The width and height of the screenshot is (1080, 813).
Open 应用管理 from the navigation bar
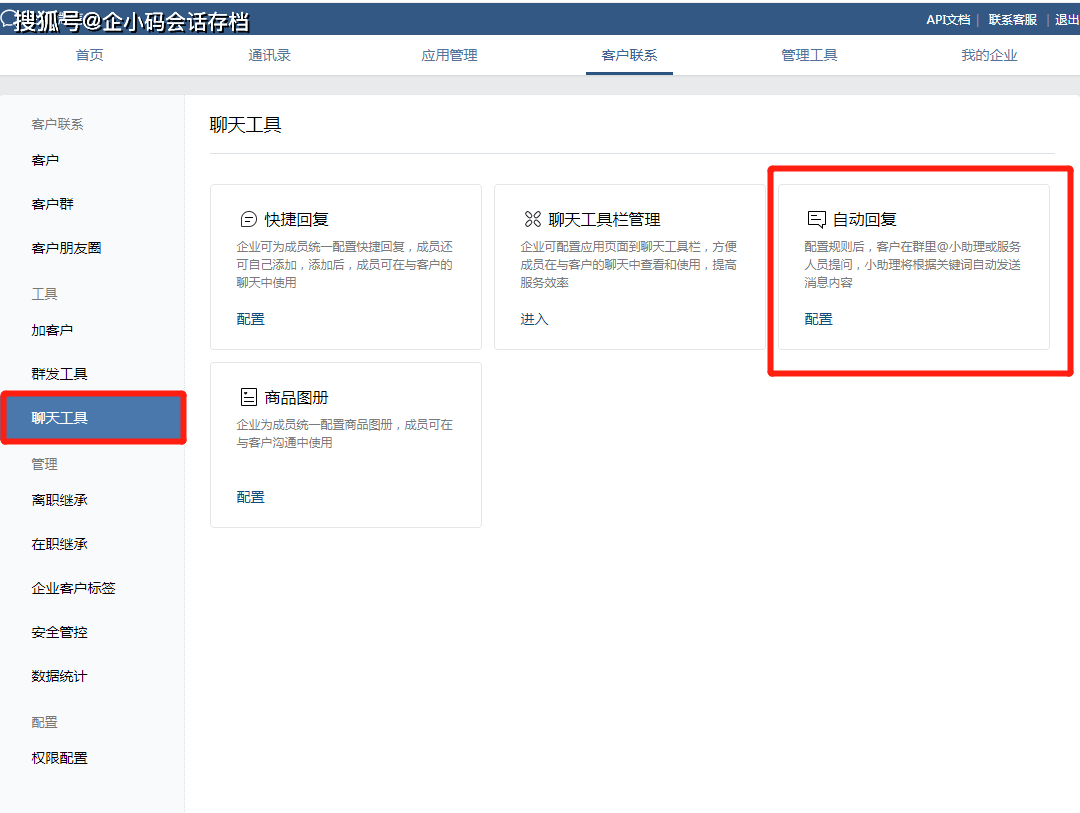pos(449,55)
